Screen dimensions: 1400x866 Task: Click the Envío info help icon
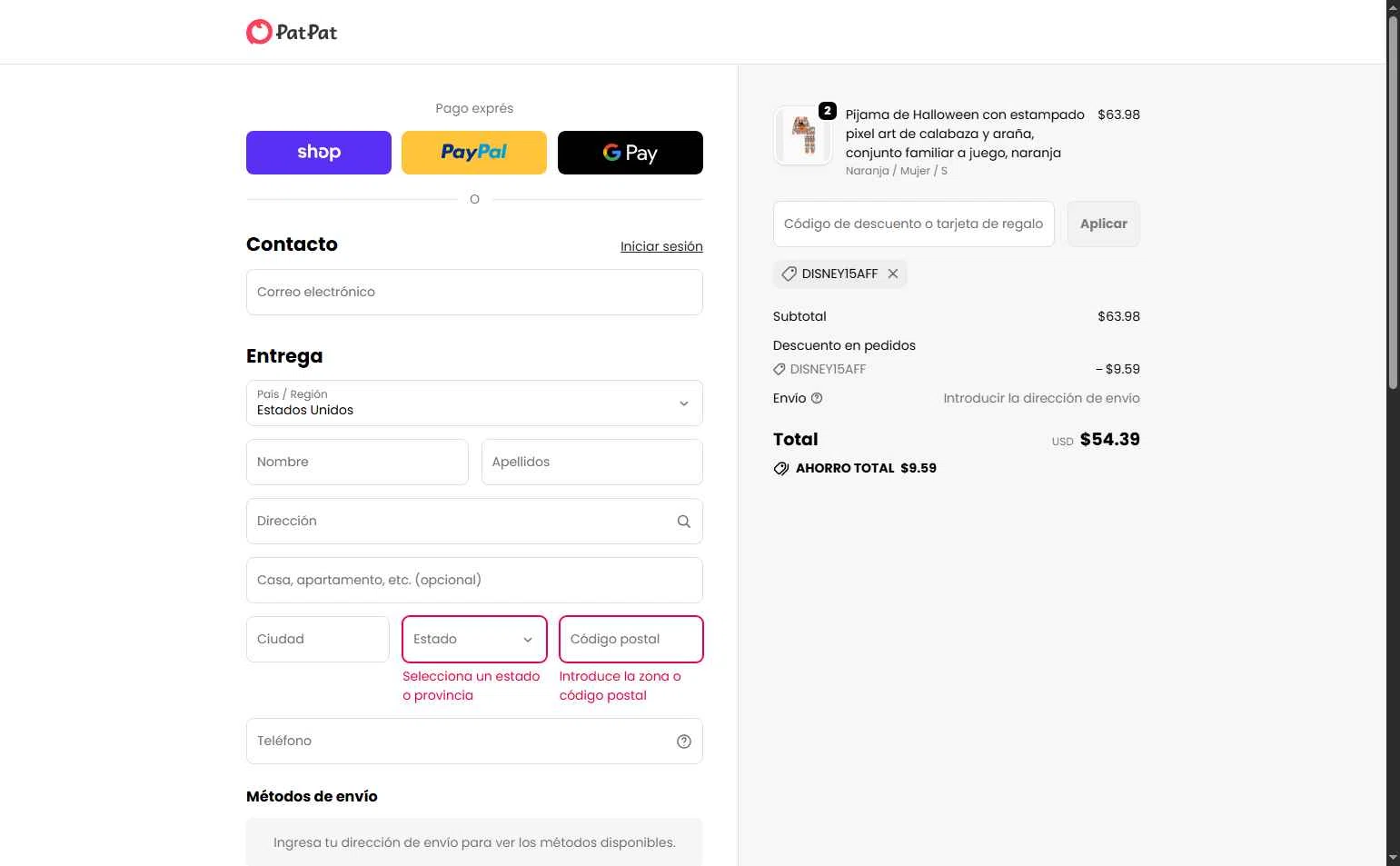(817, 398)
